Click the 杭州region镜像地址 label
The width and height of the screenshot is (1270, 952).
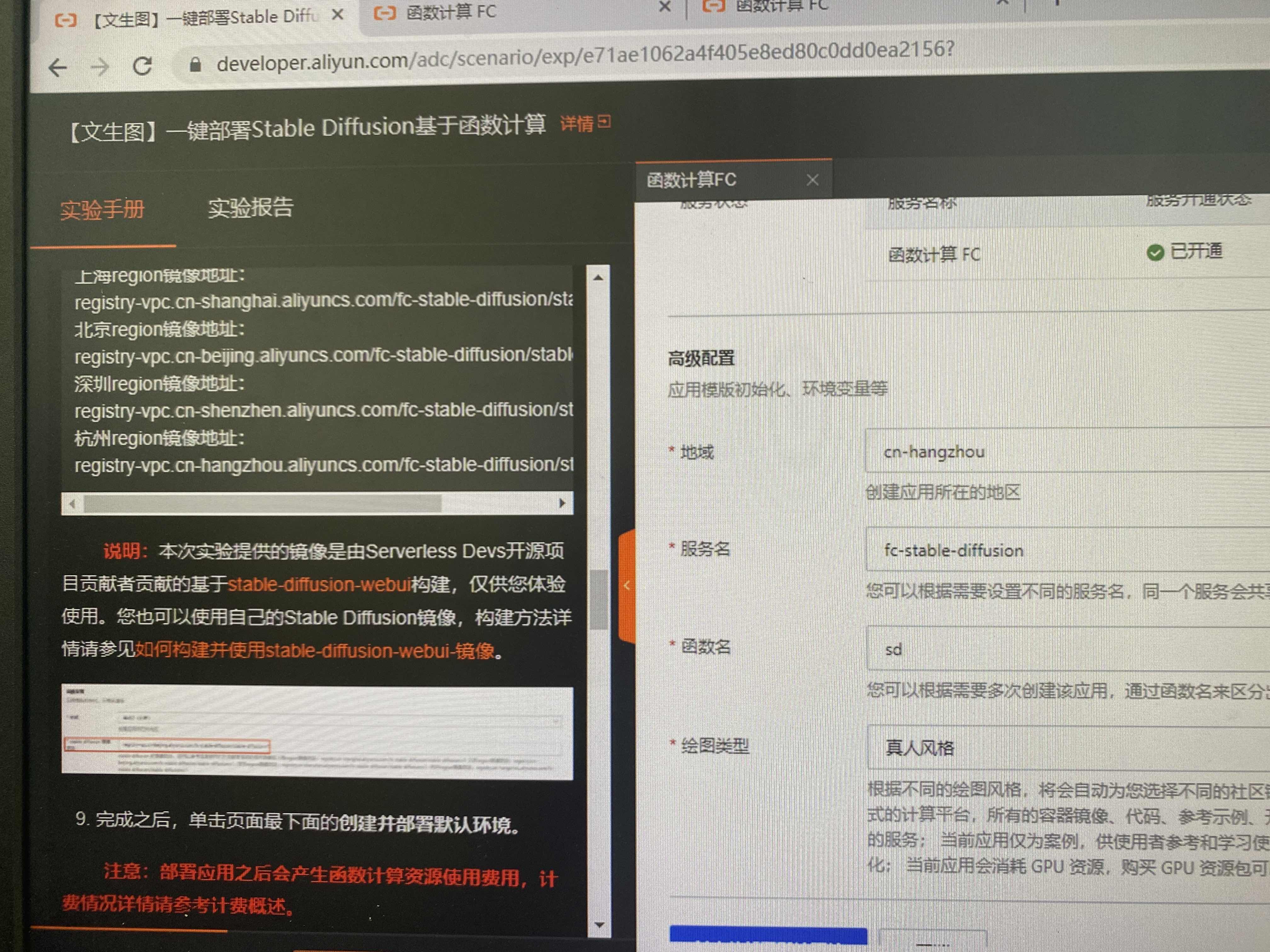(x=160, y=439)
